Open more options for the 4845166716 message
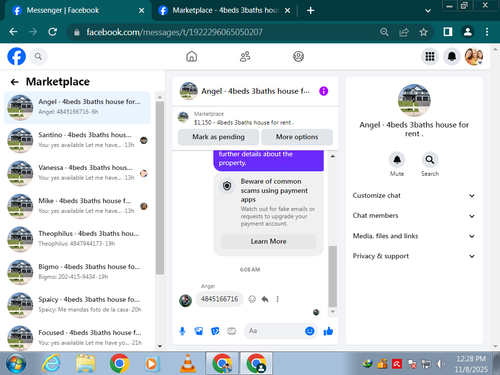 click(x=277, y=299)
